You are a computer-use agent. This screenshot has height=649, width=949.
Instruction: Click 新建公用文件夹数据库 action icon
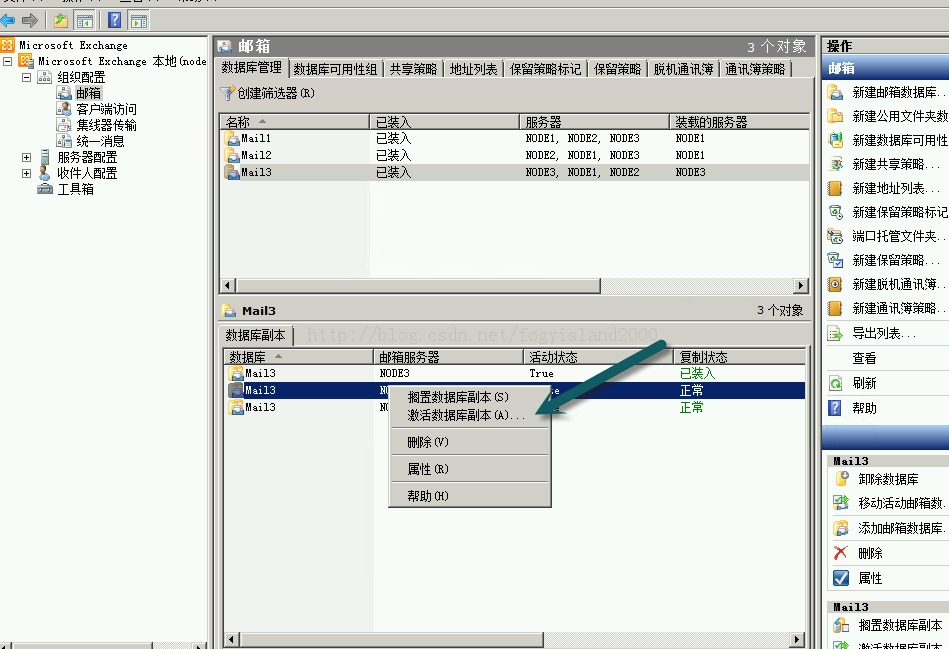click(x=835, y=116)
